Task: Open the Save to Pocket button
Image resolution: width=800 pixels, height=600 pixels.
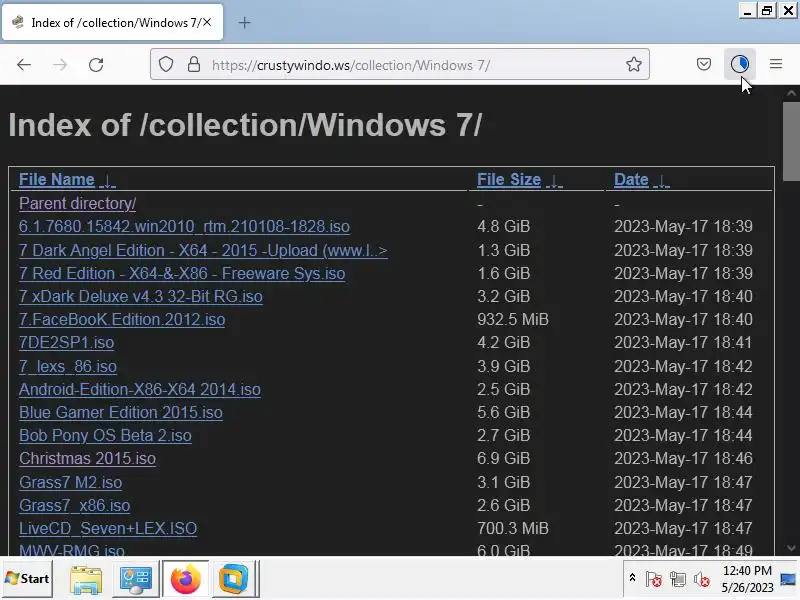Action: pyautogui.click(x=704, y=64)
